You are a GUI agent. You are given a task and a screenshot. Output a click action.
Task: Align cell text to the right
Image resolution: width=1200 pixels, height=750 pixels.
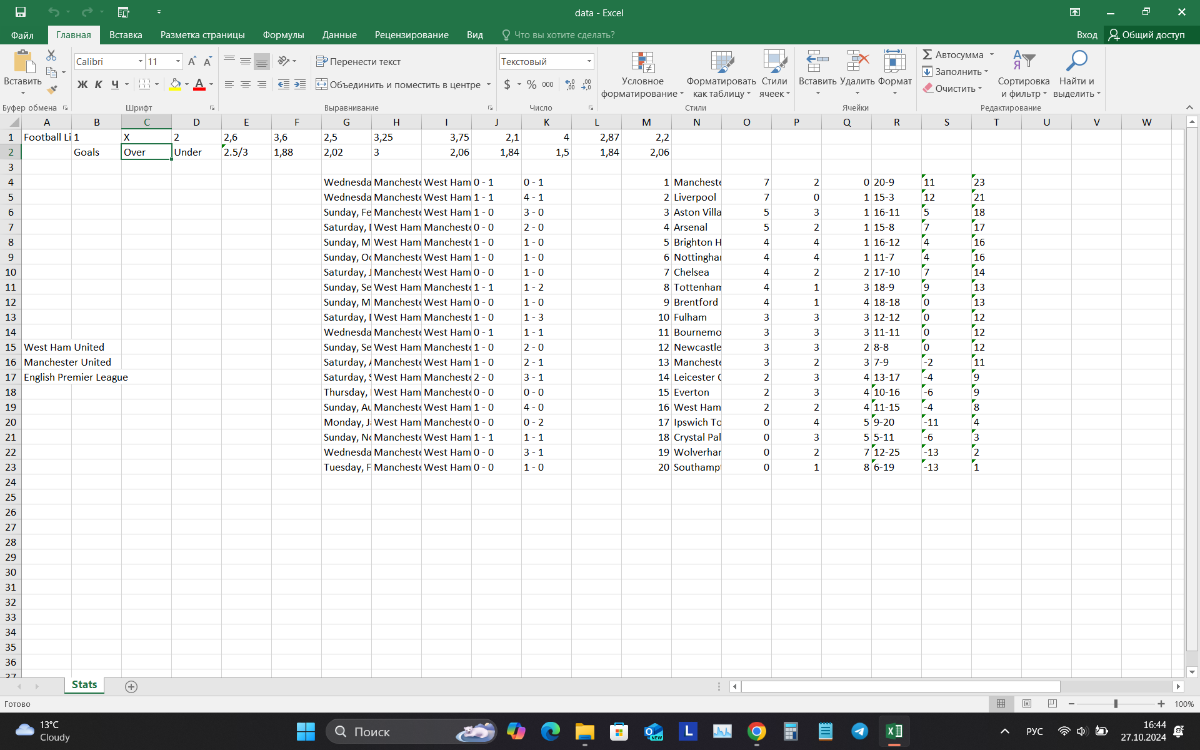tap(261, 85)
